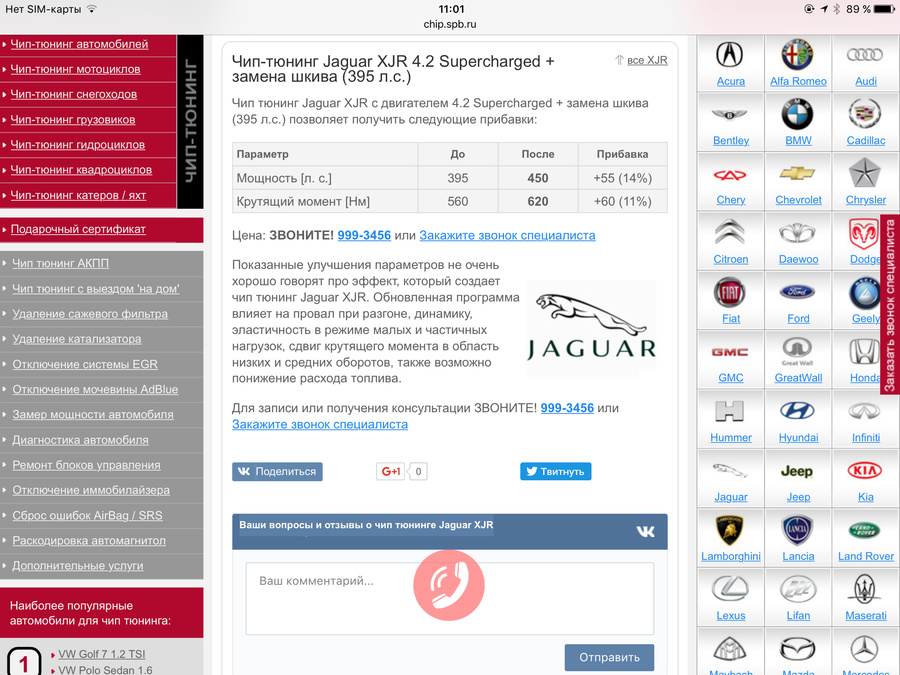900x675 pixels.
Task: Submit comment with Отправить button
Action: 609,657
